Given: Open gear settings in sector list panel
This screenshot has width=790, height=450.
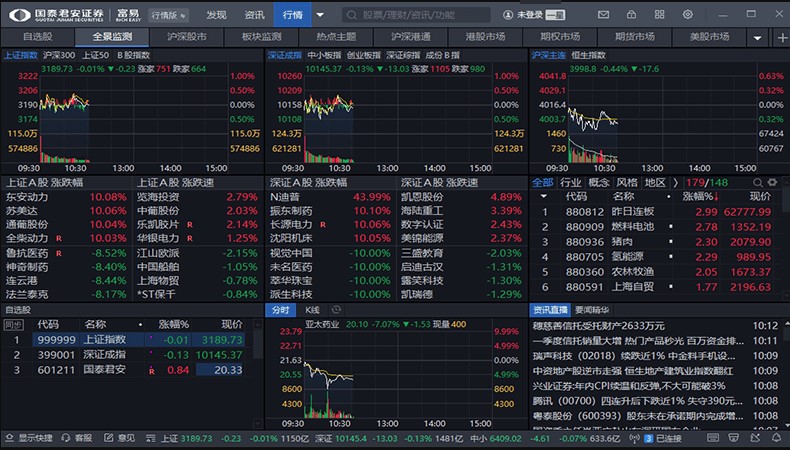Looking at the screenshot, I should tap(772, 182).
